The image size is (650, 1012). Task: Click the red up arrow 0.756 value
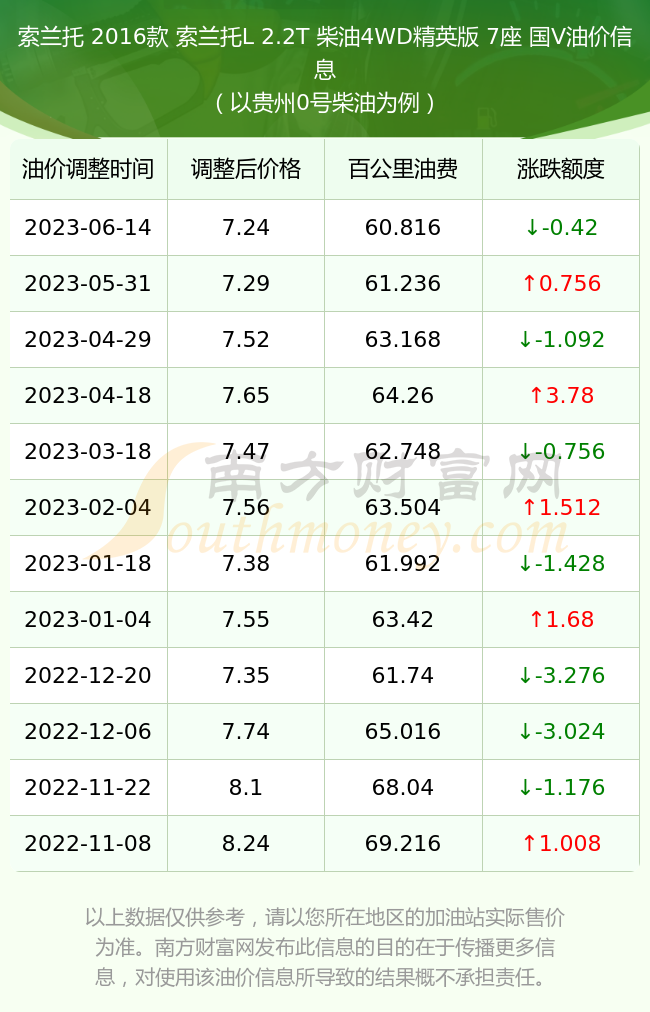tap(561, 283)
